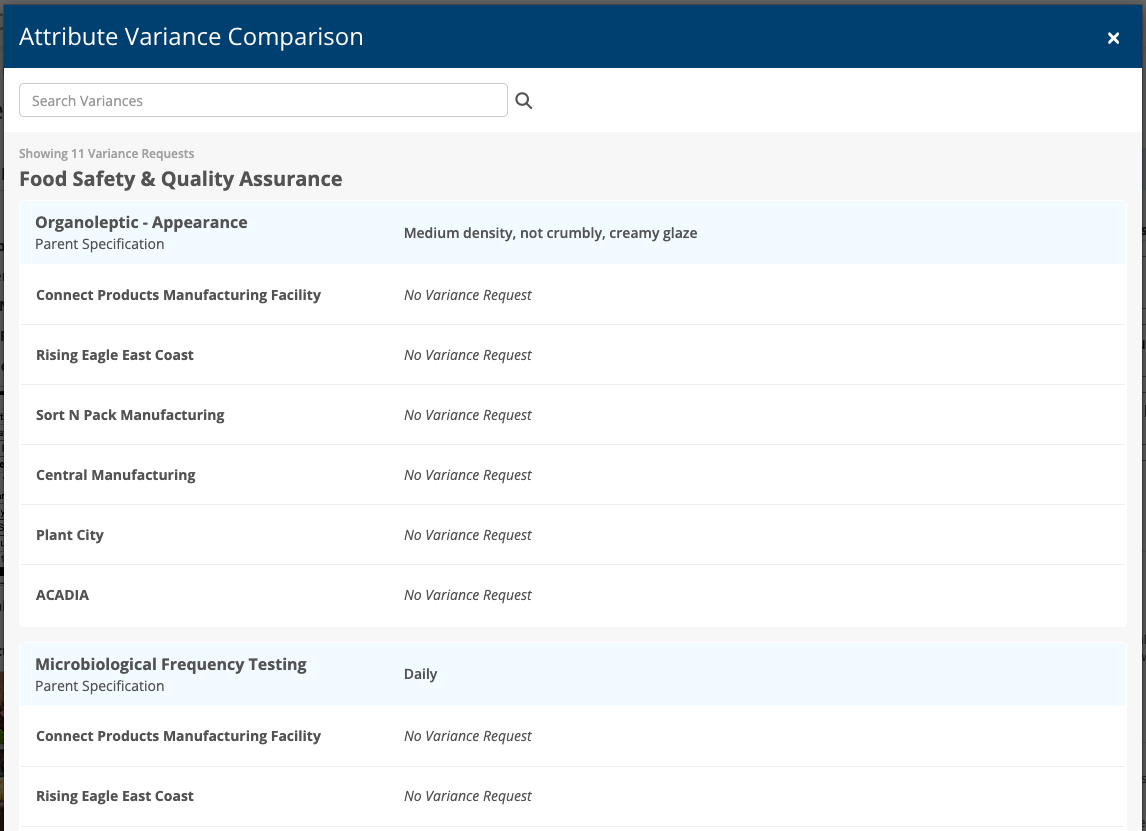Click No Variance Request for Plant City
The image size is (1146, 831).
click(x=468, y=535)
